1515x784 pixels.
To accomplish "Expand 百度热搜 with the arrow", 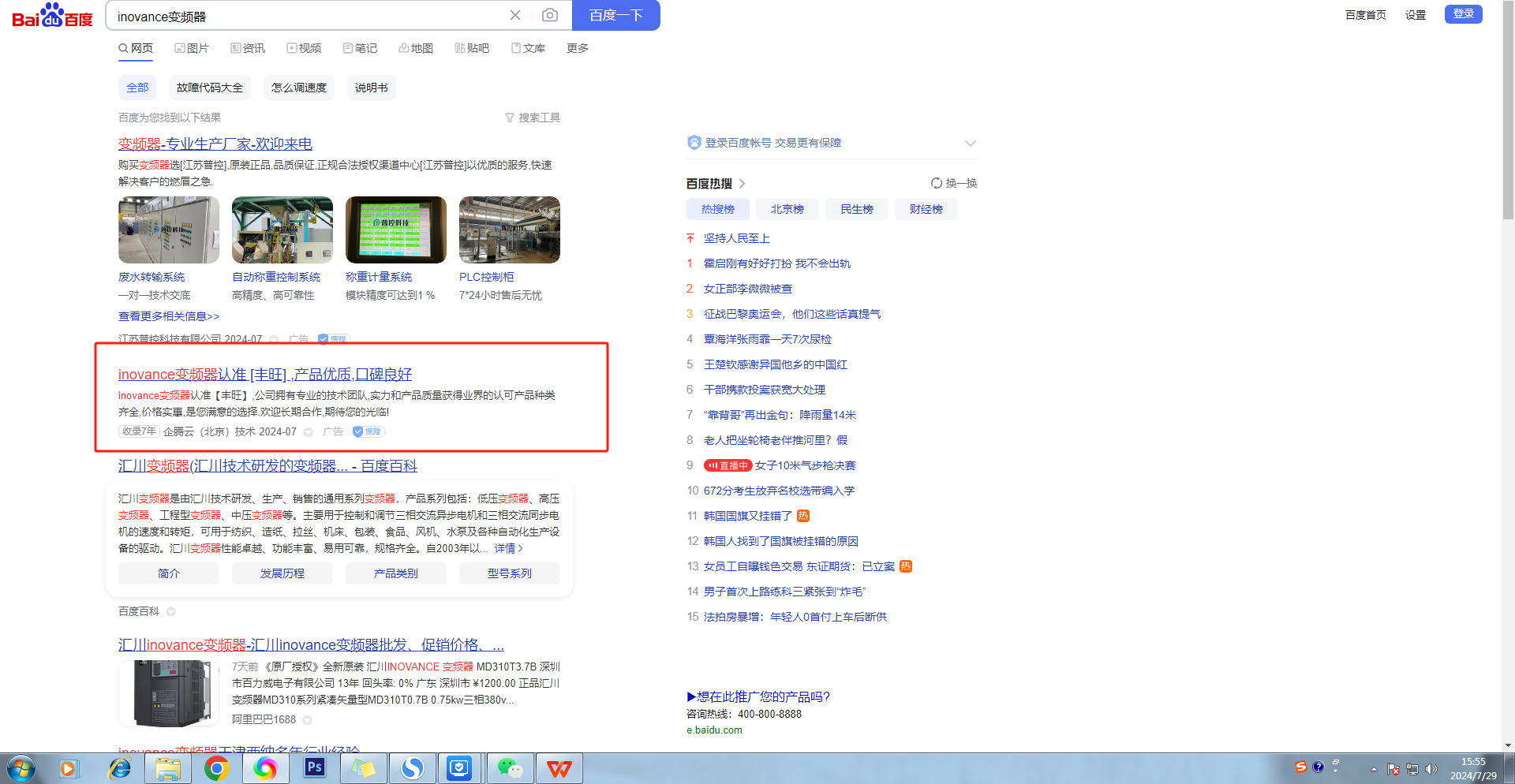I will pos(743,184).
